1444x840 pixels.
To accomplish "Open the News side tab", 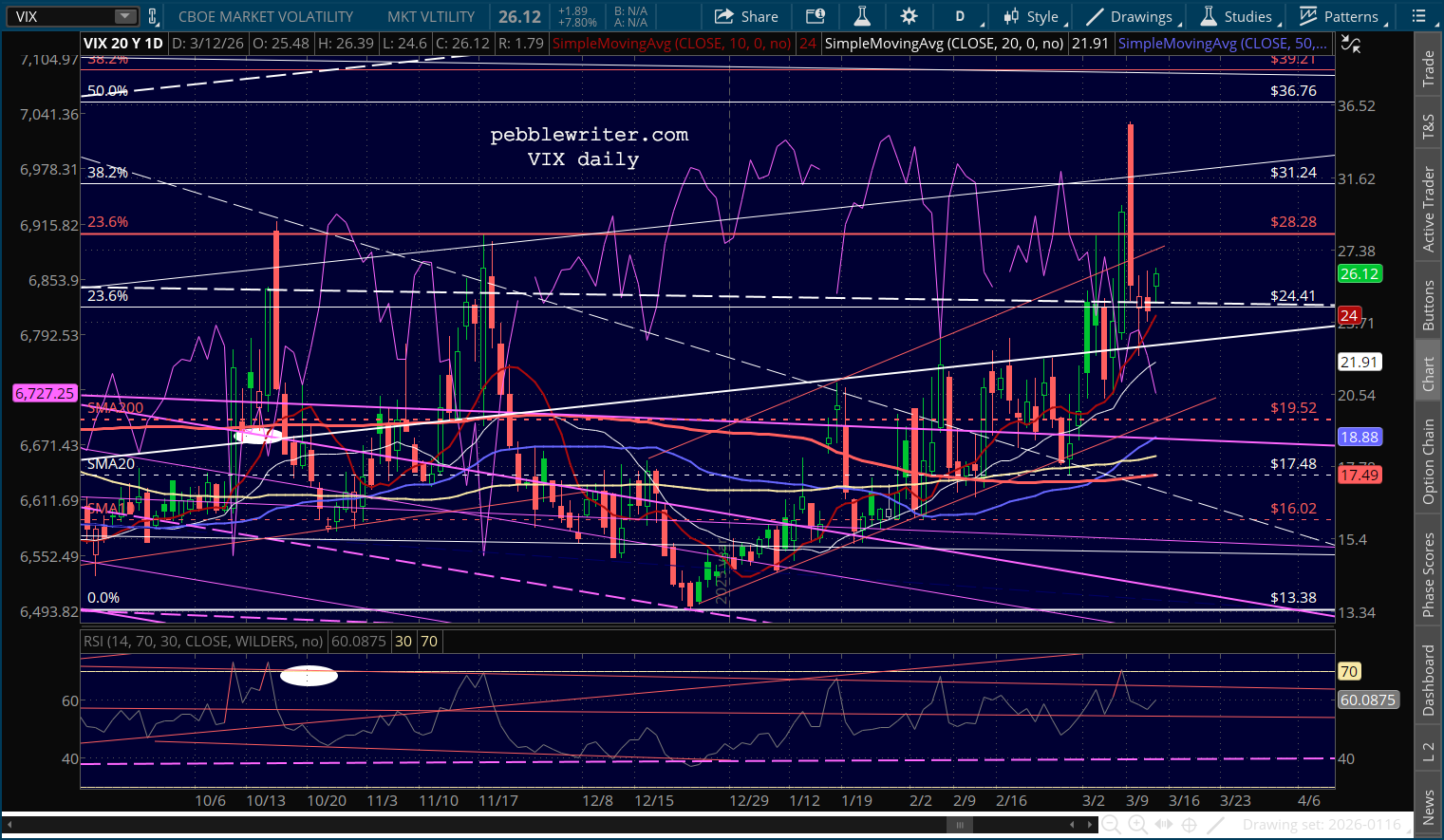I will point(1428,805).
